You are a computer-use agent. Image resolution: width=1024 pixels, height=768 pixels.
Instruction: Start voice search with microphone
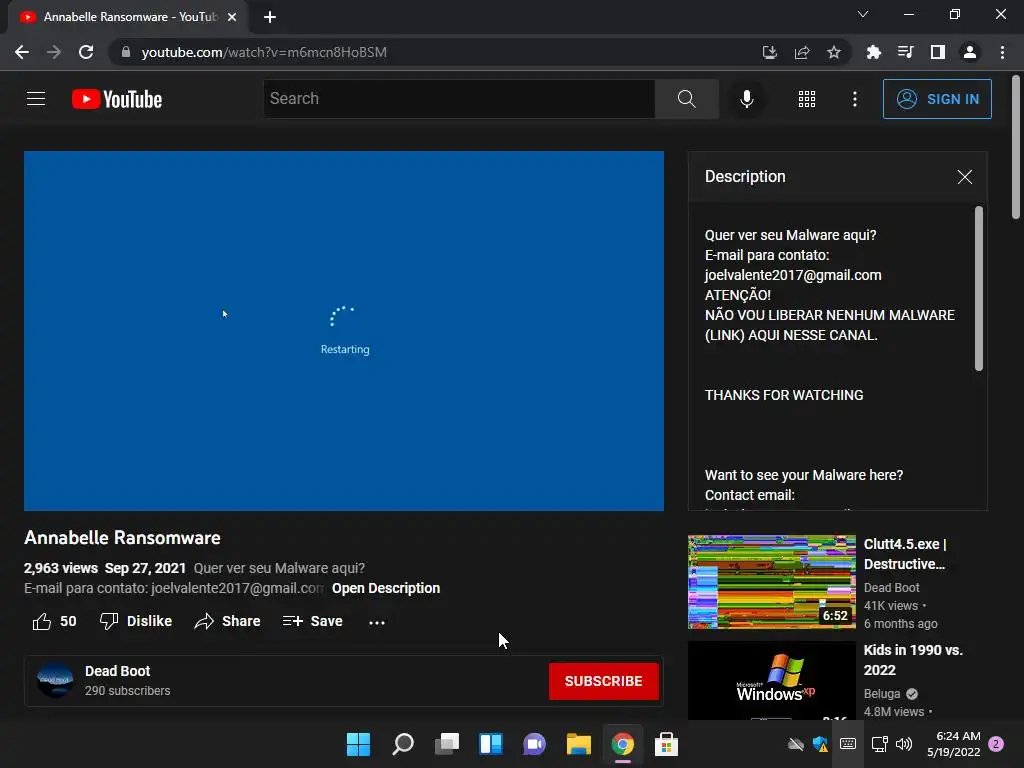click(746, 99)
